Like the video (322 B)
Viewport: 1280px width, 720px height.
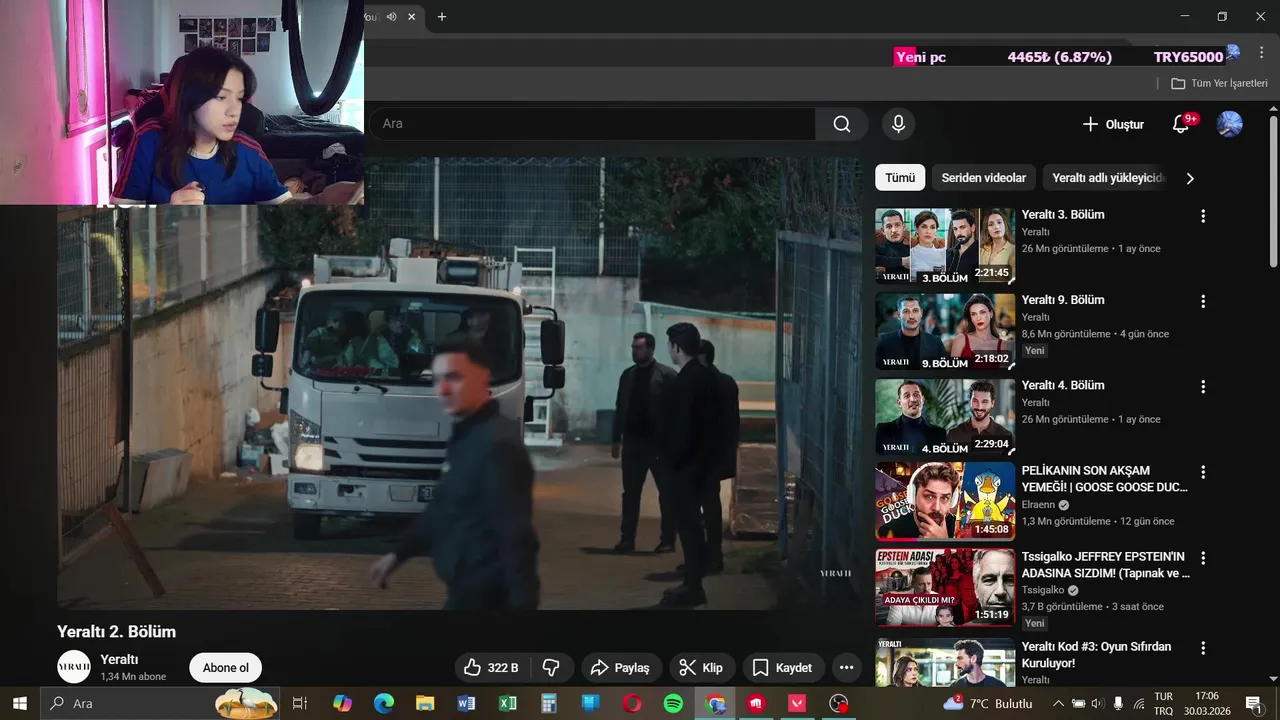point(492,668)
